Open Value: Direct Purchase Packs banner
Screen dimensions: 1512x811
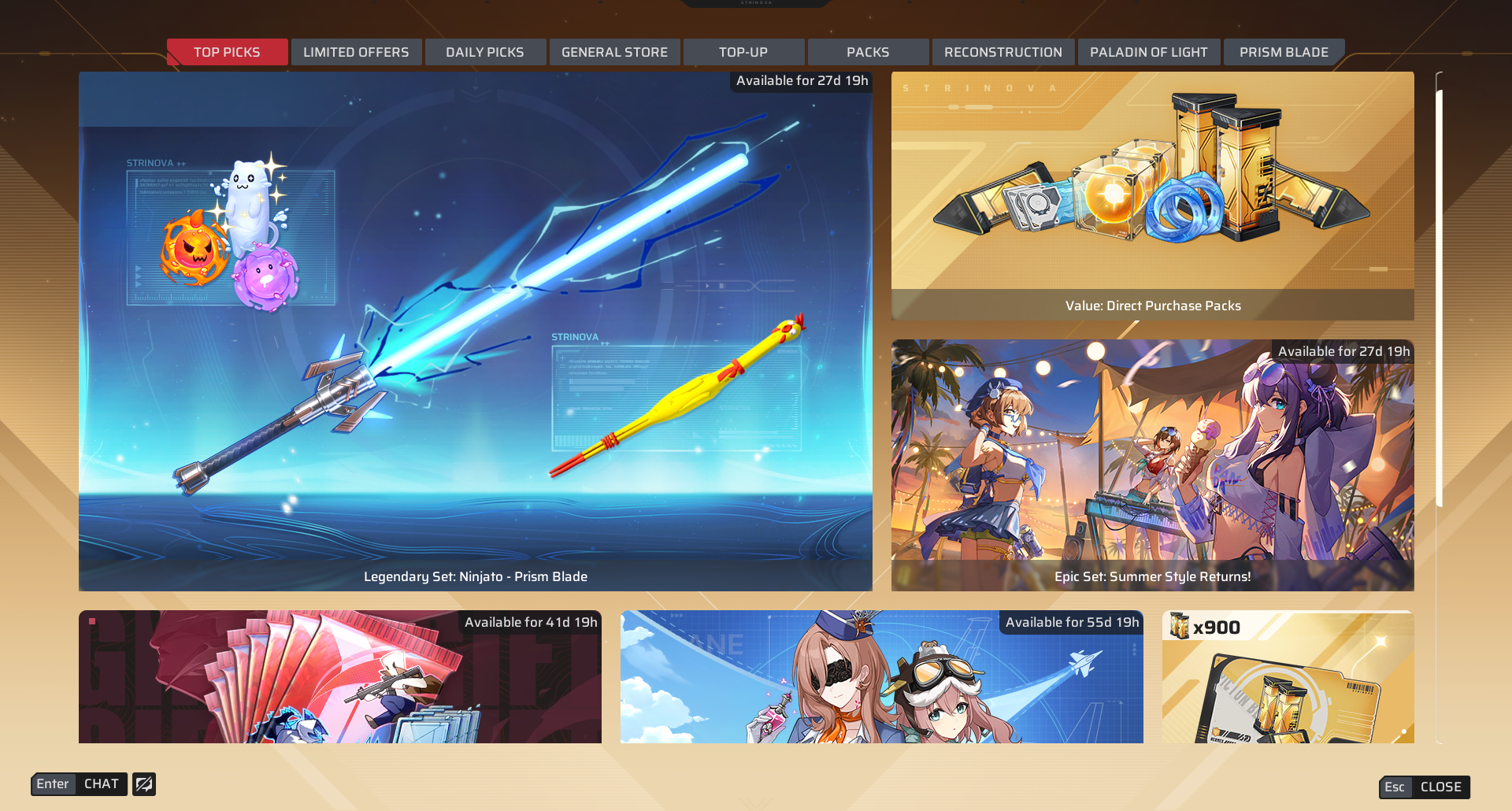1153,196
